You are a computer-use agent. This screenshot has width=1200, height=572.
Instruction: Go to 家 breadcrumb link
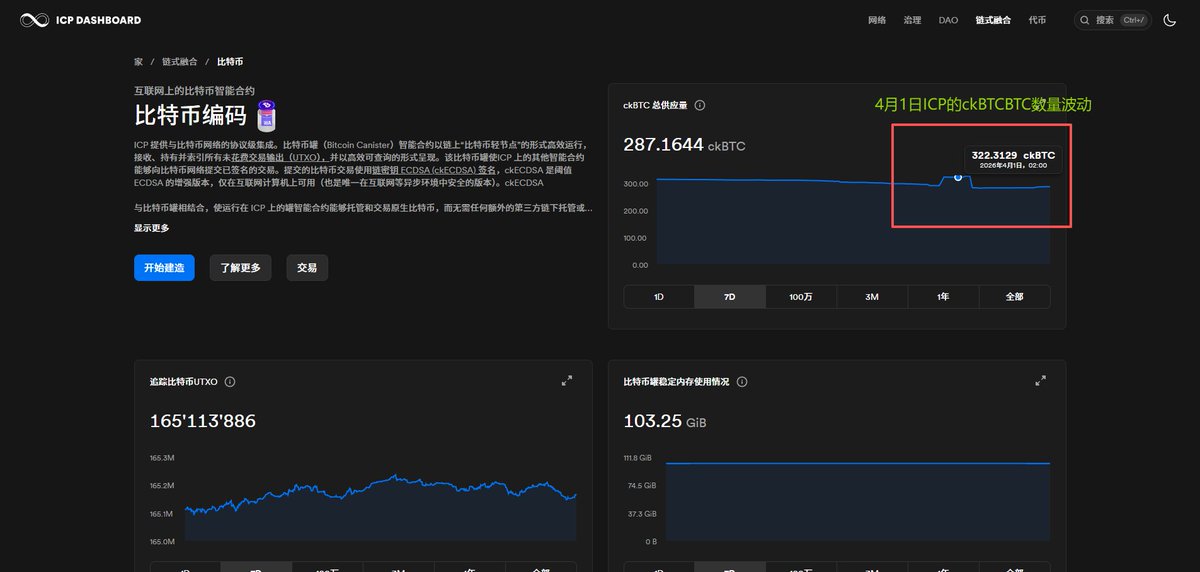pos(139,62)
